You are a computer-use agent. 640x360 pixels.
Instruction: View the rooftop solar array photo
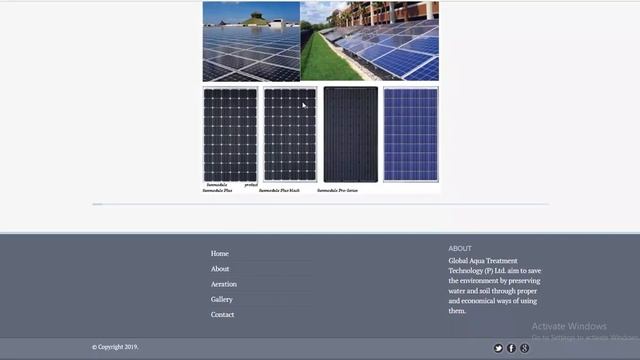click(x=251, y=42)
